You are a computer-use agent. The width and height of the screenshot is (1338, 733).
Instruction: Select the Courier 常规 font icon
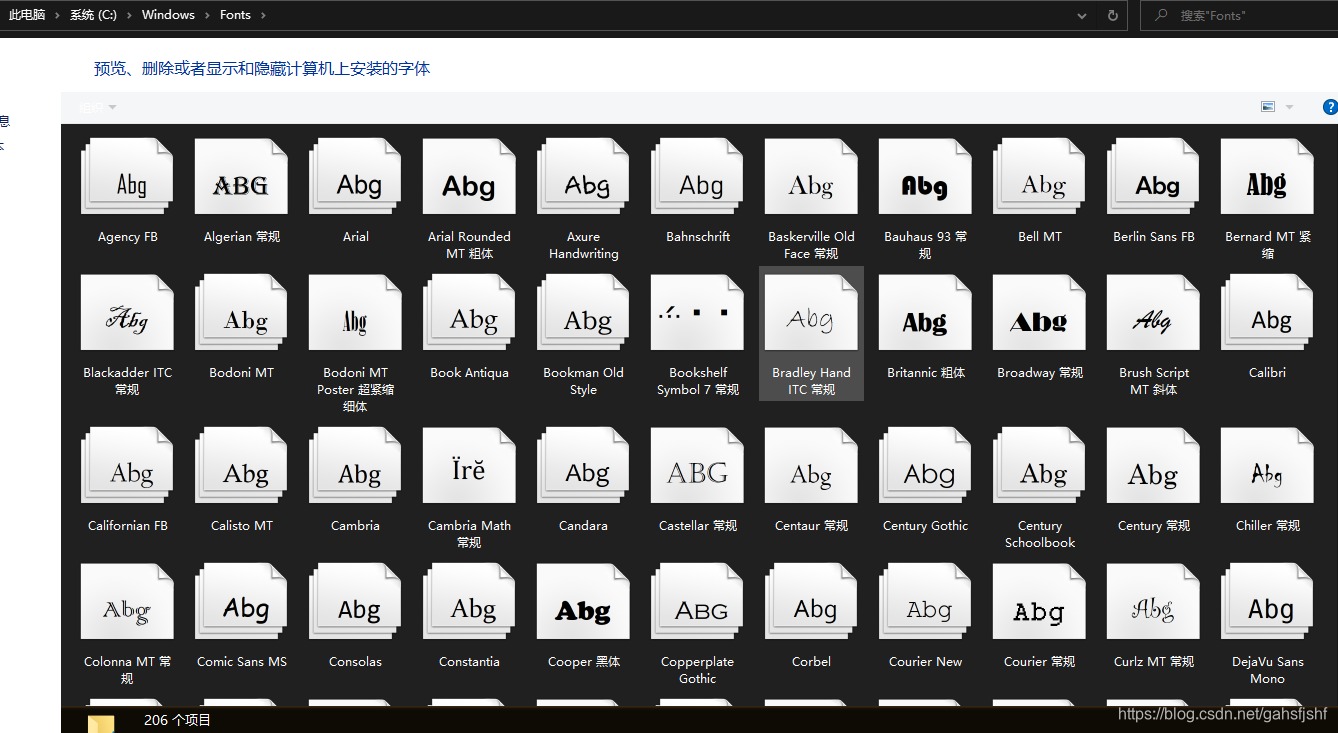[1039, 602]
